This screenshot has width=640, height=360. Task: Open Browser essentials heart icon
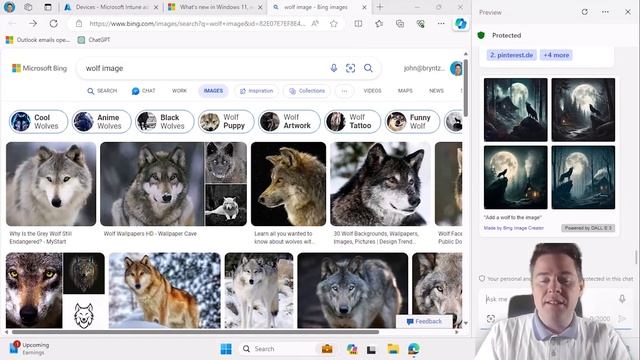point(421,24)
